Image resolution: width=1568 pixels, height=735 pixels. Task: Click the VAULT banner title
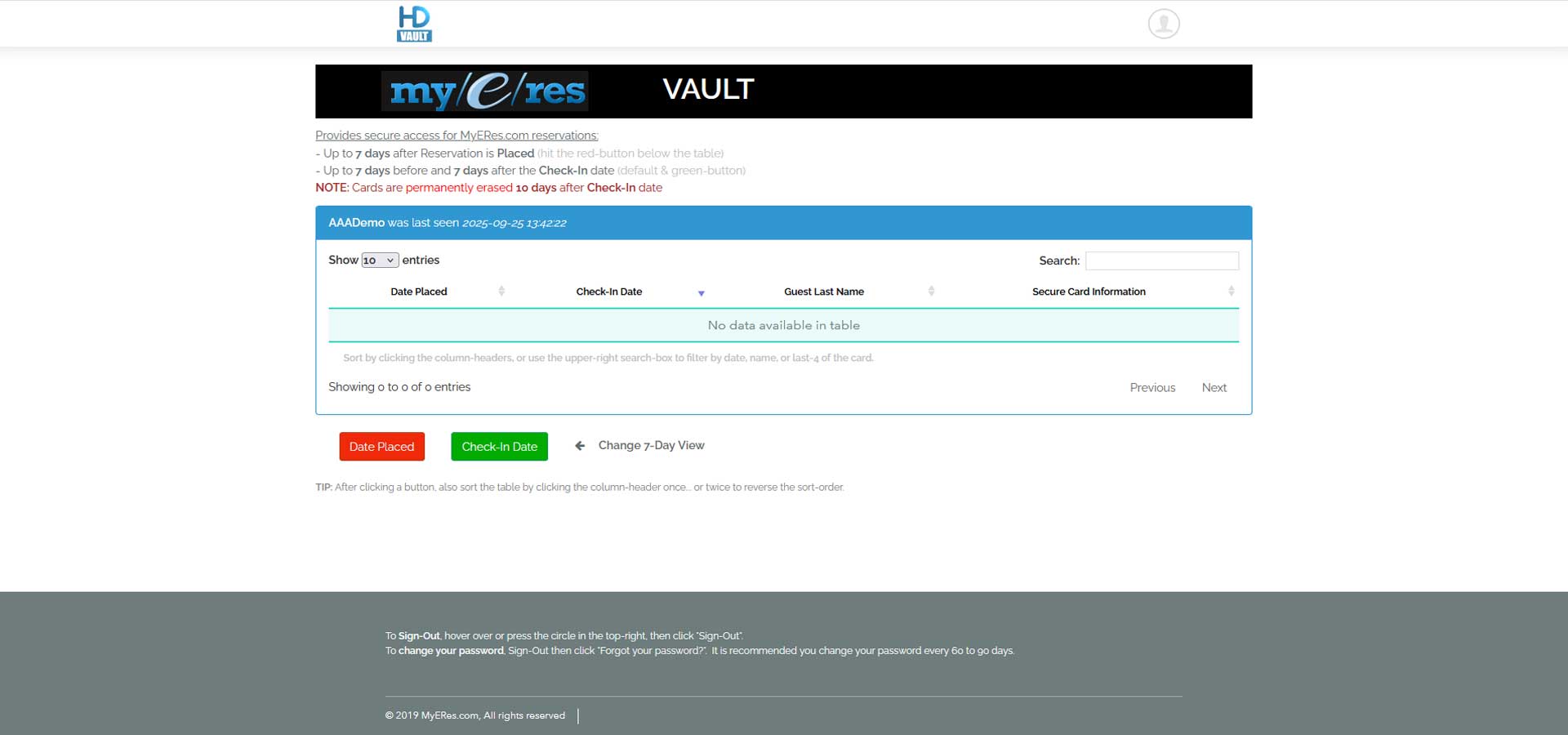coord(708,89)
